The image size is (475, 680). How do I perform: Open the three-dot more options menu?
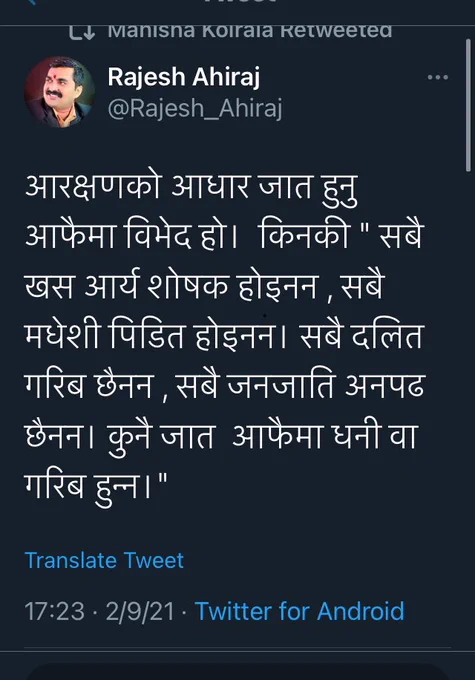(437, 78)
